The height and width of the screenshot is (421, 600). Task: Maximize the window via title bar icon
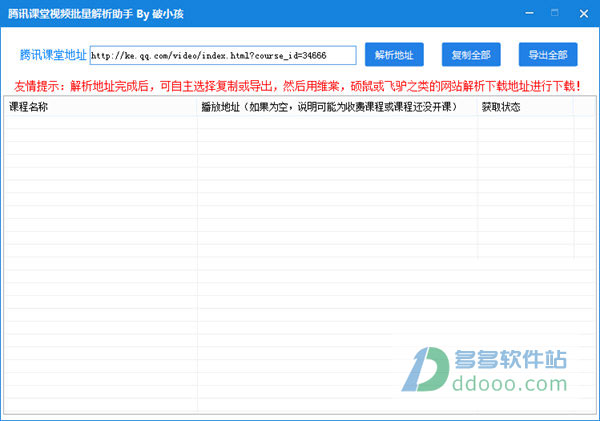555,13
